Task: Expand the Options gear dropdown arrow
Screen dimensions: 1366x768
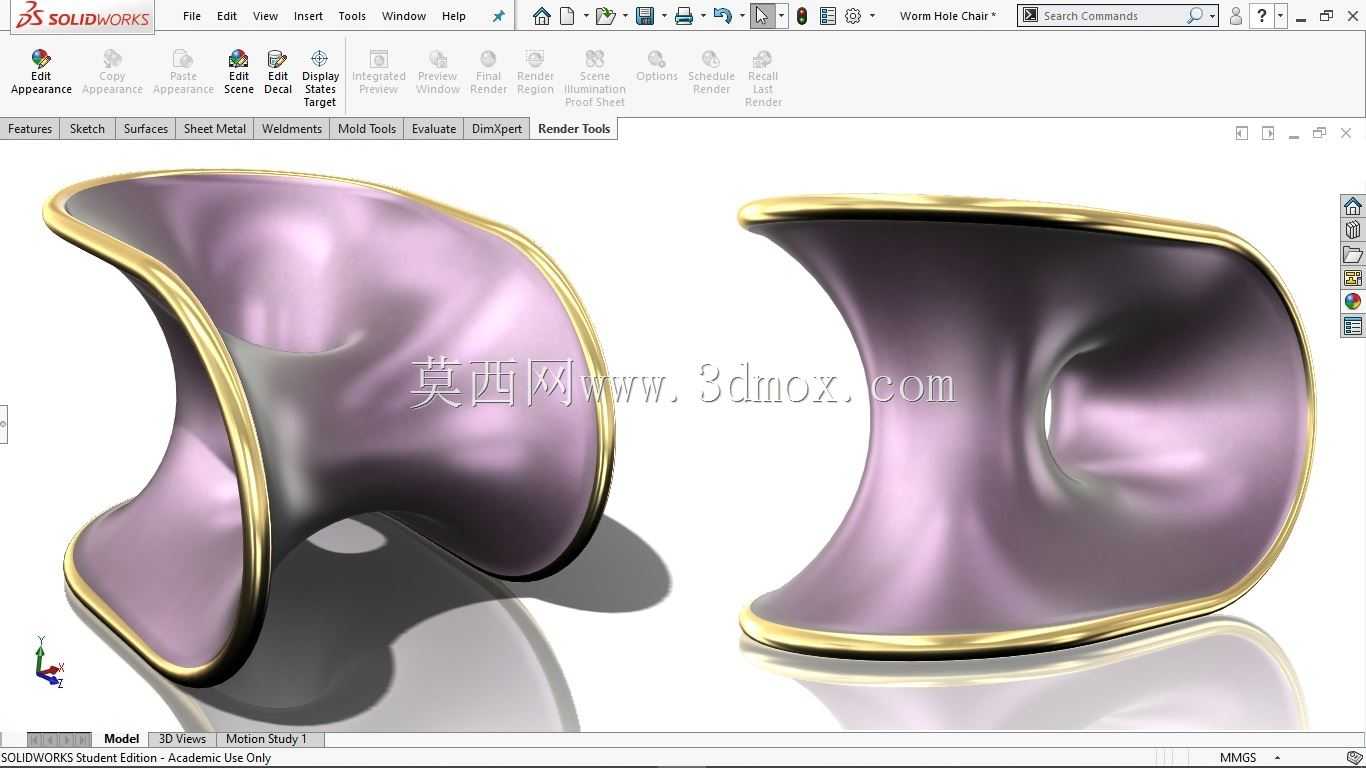Action: pyautogui.click(x=872, y=16)
